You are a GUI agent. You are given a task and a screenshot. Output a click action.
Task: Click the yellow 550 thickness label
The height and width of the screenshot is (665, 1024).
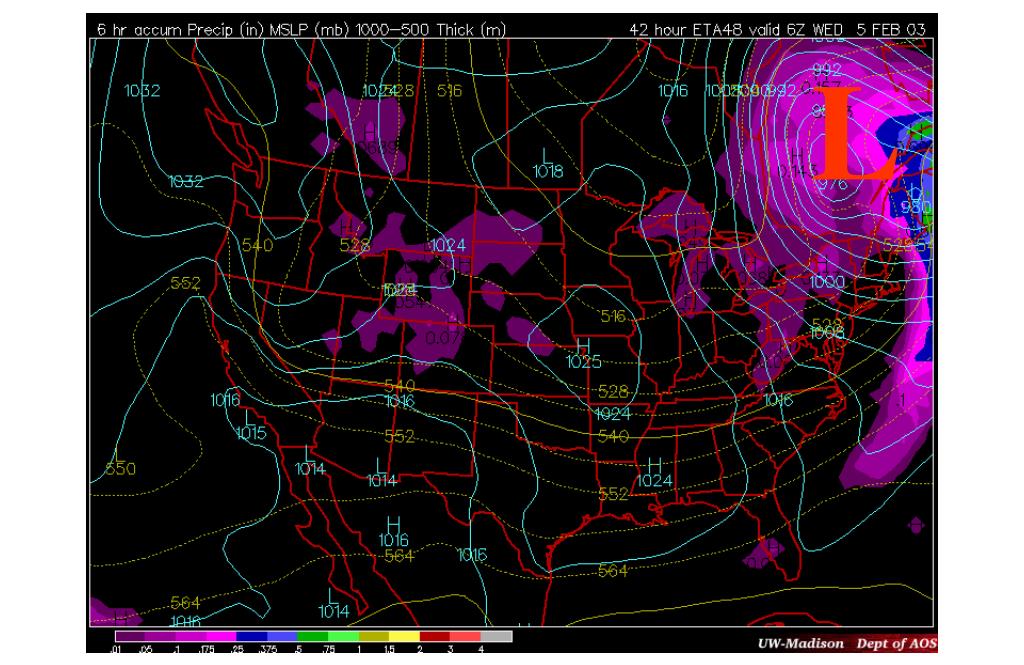pos(121,468)
